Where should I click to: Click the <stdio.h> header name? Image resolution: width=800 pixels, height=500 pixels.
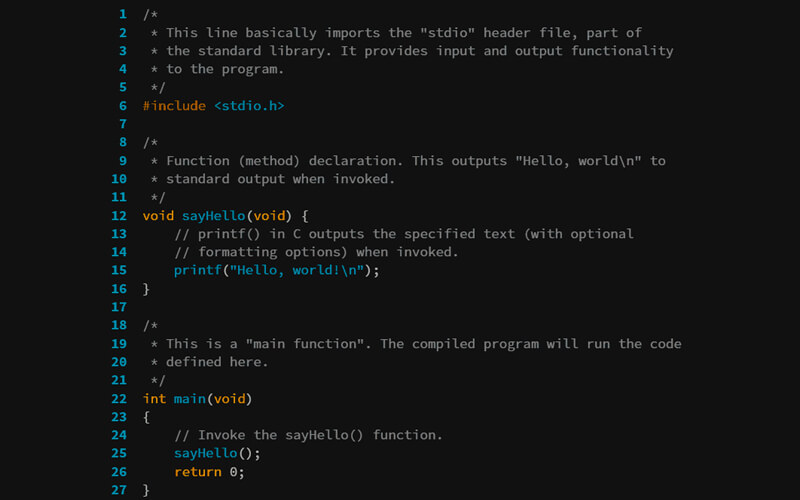(249, 106)
